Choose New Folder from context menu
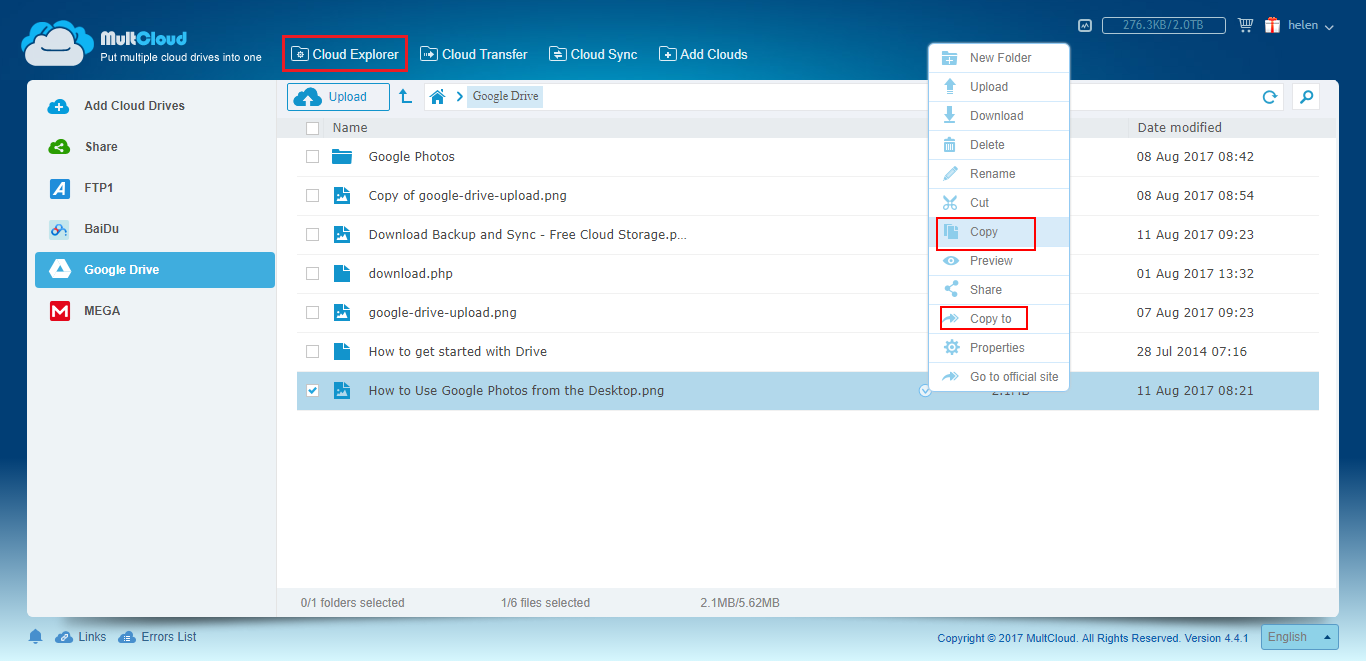This screenshot has height=662, width=1366. point(999,58)
